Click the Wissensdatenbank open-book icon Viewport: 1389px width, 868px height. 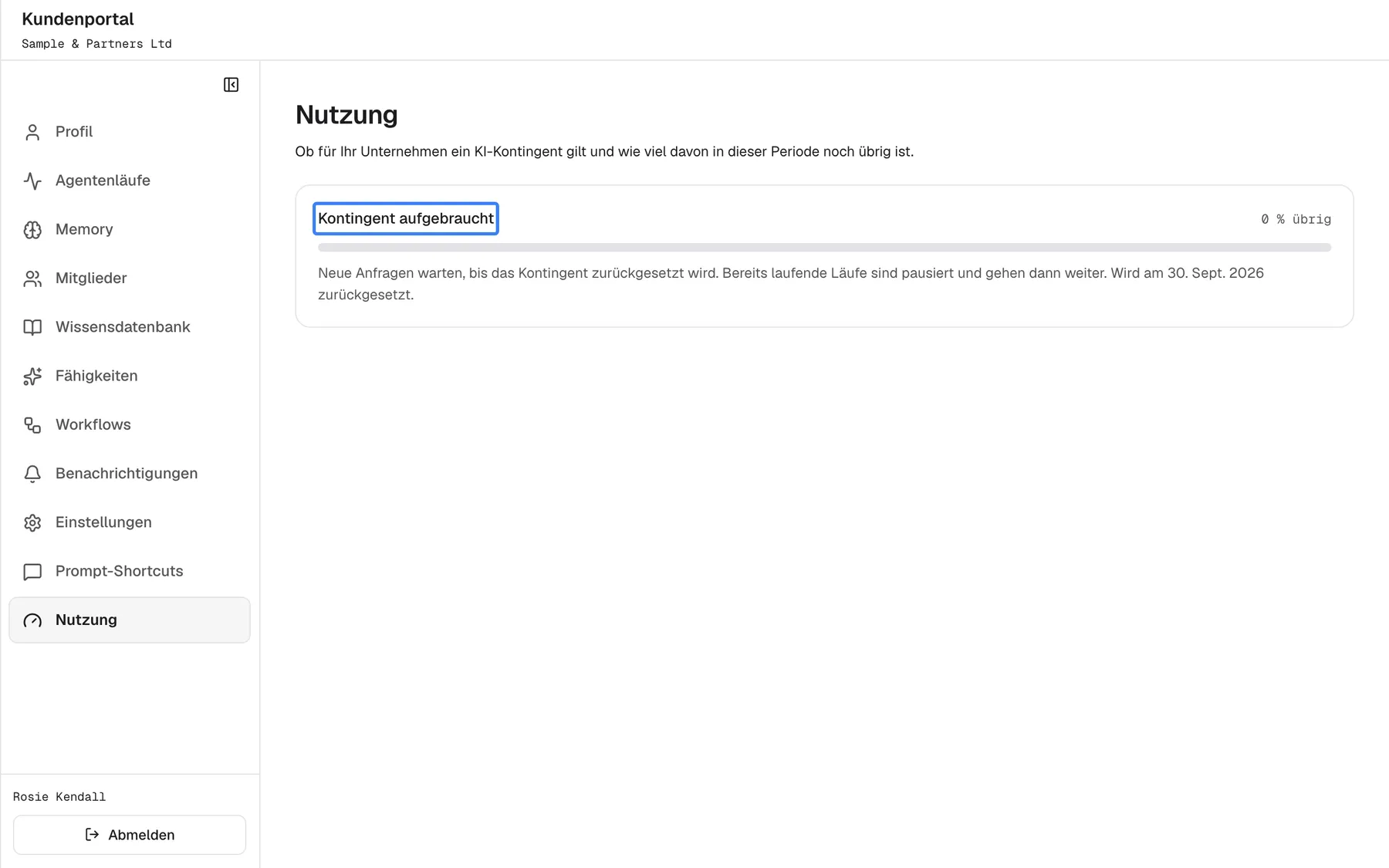(32, 327)
